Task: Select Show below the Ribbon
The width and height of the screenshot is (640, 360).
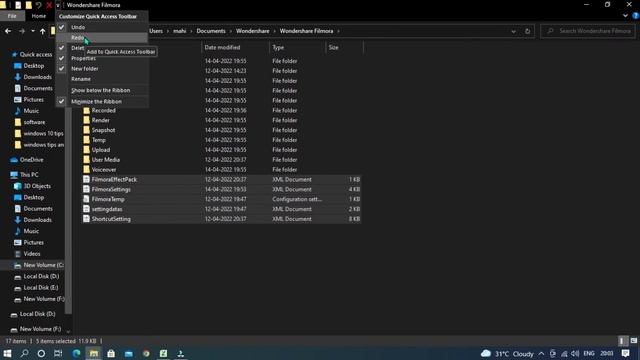Action: 102,90
